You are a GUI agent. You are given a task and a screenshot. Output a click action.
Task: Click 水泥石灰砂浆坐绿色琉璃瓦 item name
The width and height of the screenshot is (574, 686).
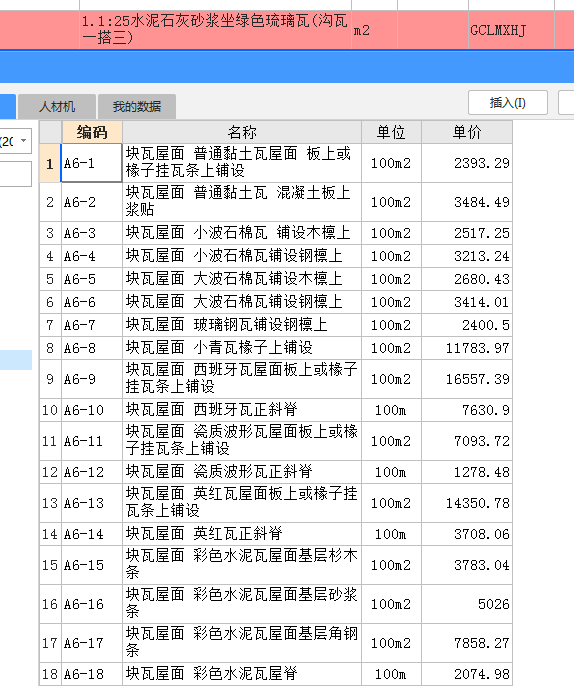215,29
